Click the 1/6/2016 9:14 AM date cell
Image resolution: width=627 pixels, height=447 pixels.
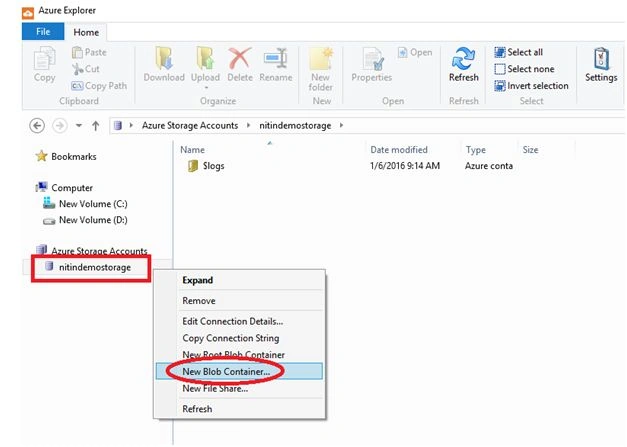405,166
